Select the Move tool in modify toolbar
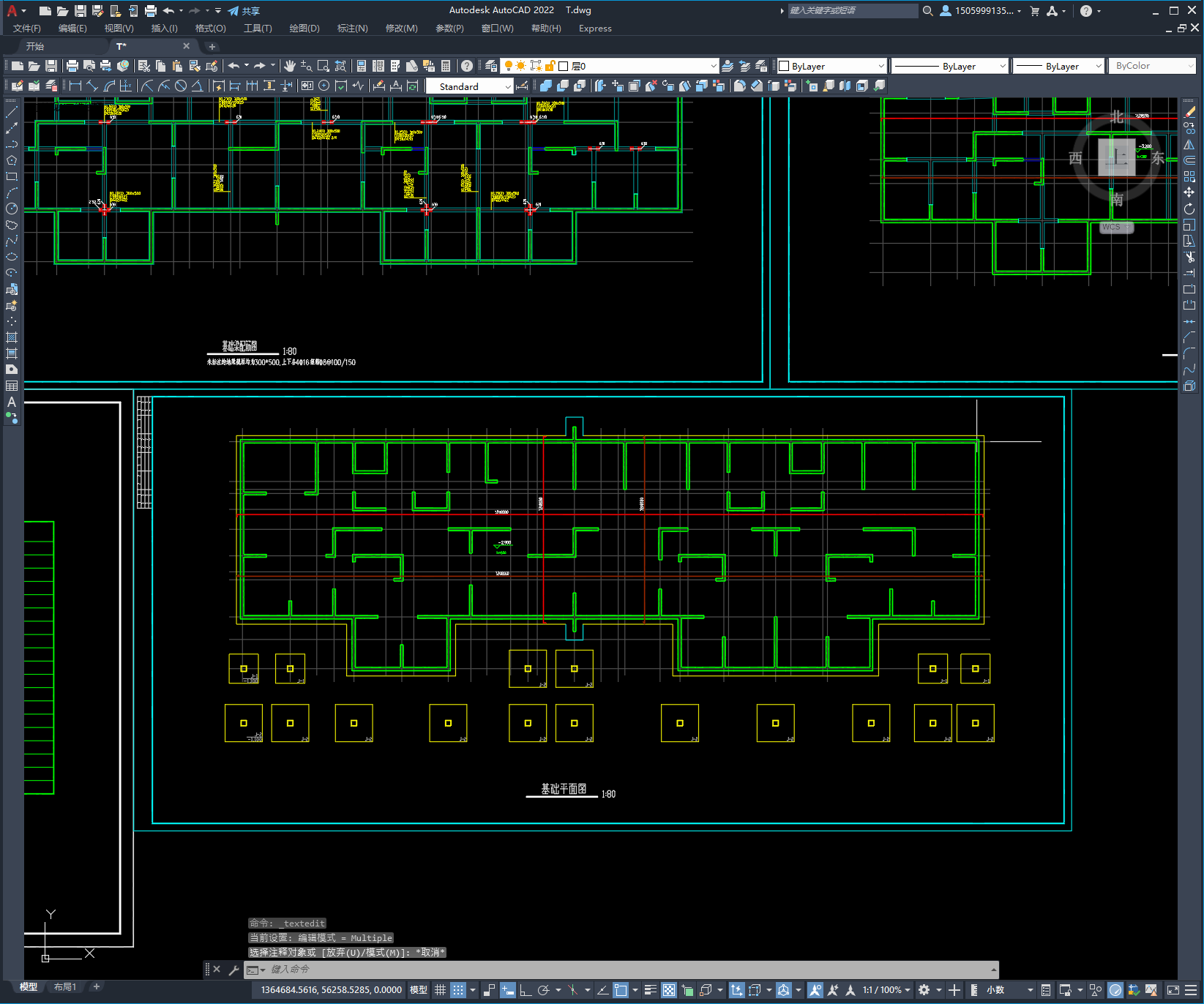The width and height of the screenshot is (1204, 1004). coord(1189,192)
